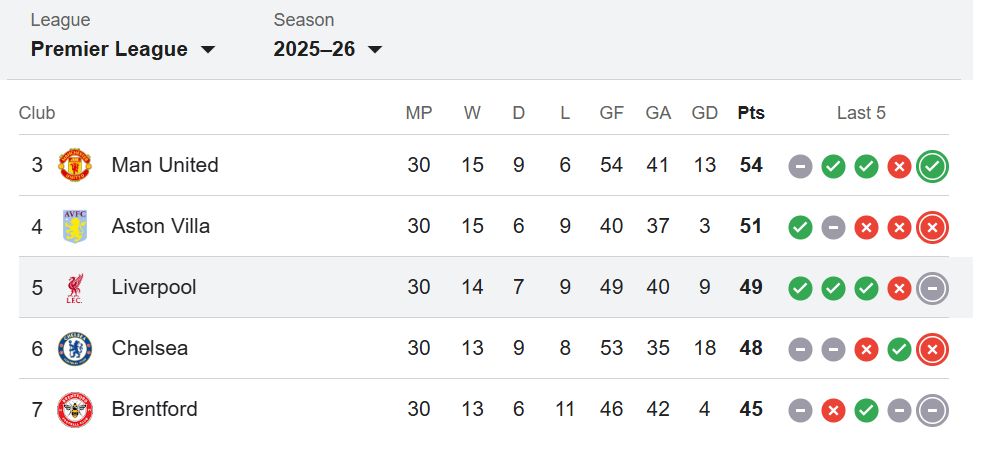Select the Brentford table row name

[x=155, y=409]
